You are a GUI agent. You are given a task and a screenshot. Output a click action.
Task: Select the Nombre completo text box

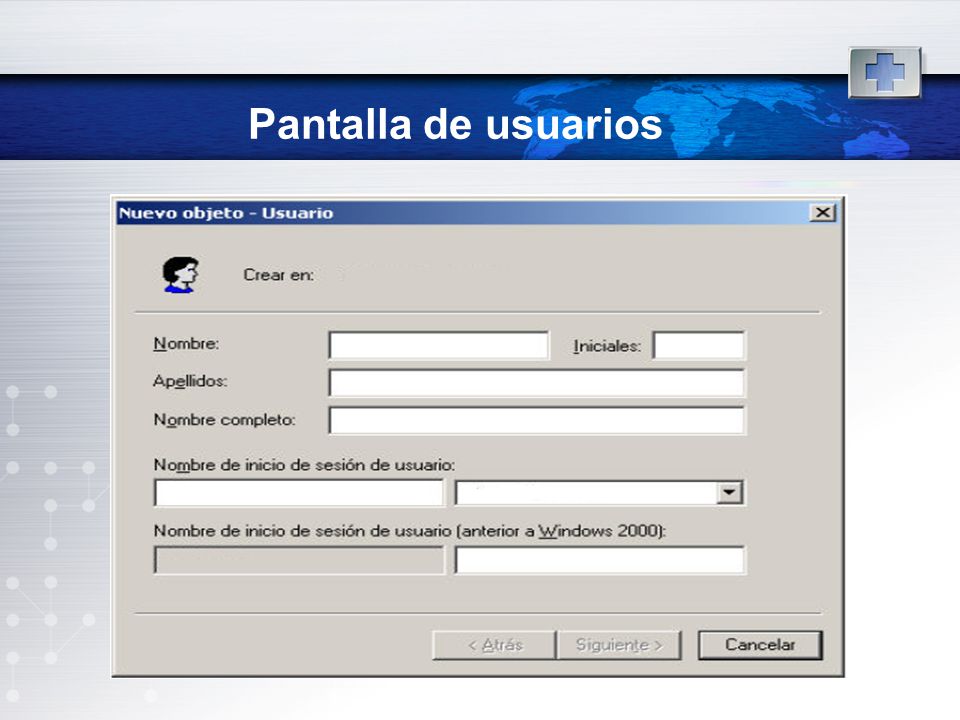click(537, 421)
